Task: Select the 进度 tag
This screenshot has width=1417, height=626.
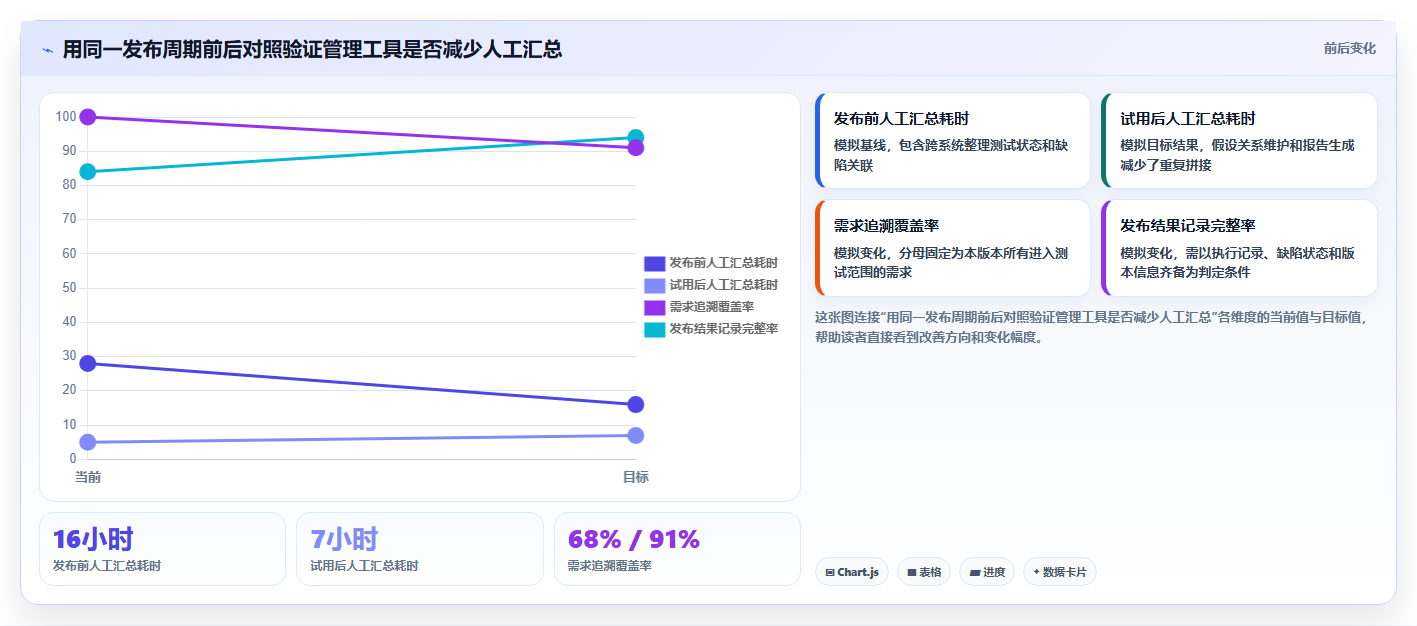Action: click(987, 572)
